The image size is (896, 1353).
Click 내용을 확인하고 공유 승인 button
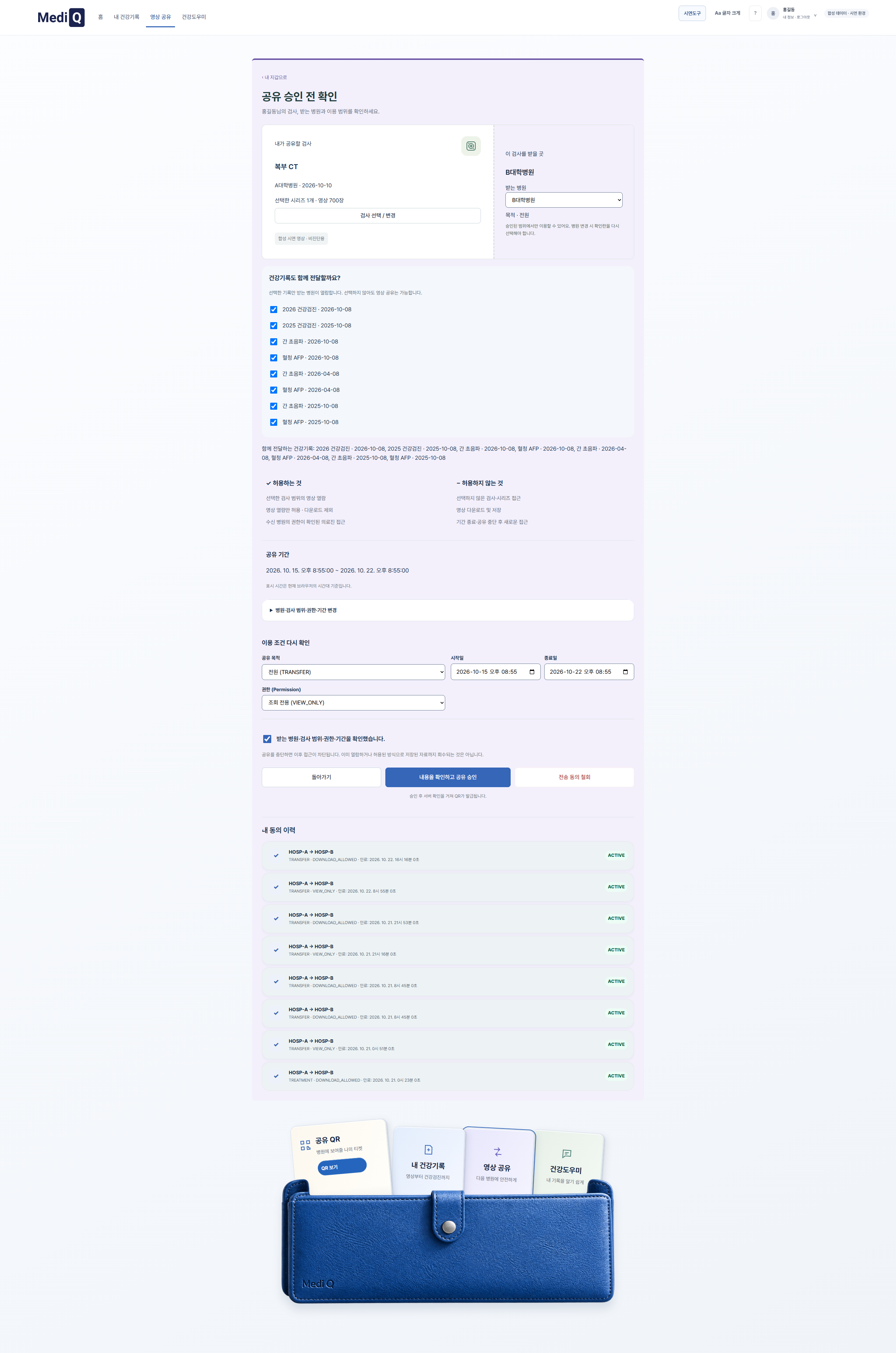[x=447, y=777]
